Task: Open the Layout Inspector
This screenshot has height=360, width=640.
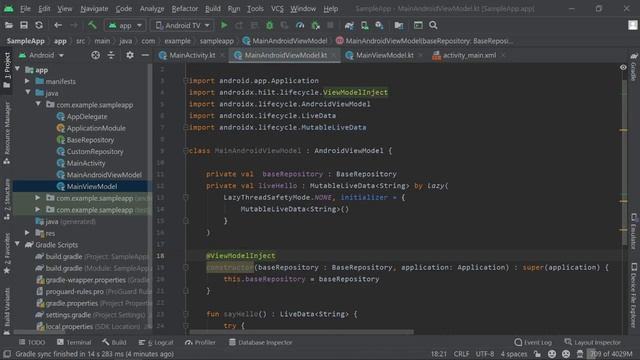Action: coord(593,342)
